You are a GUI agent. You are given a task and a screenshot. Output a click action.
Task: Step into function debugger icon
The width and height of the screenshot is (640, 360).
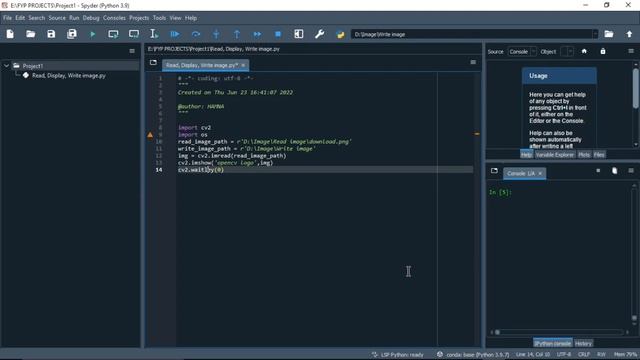pos(216,34)
